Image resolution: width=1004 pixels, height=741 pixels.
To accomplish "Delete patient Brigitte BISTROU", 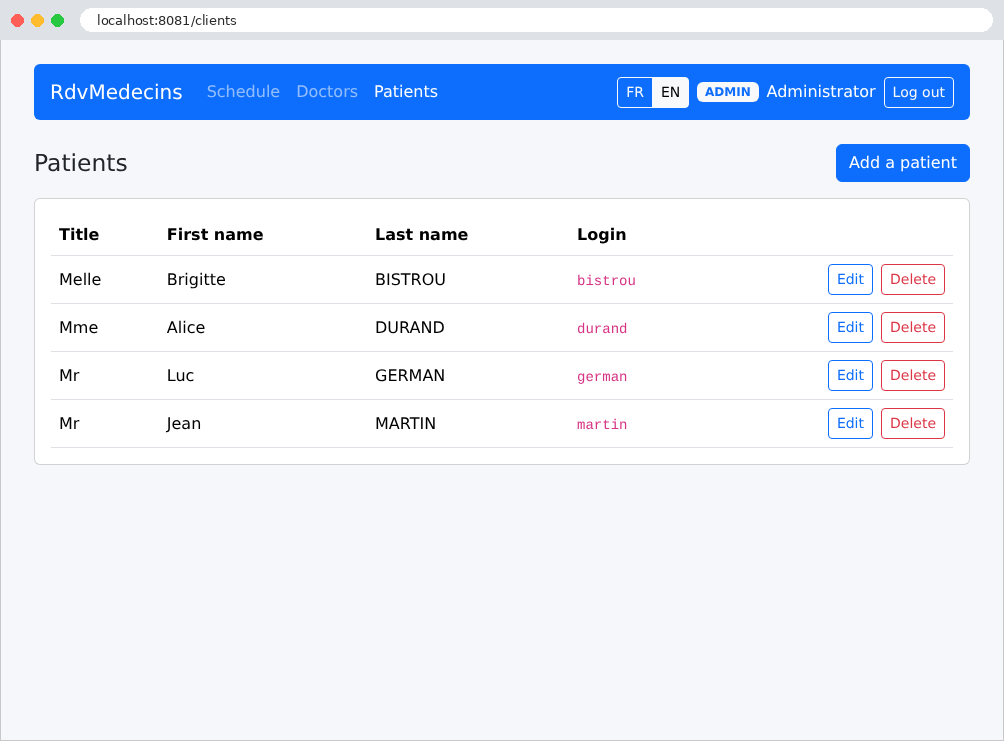I will pos(913,279).
